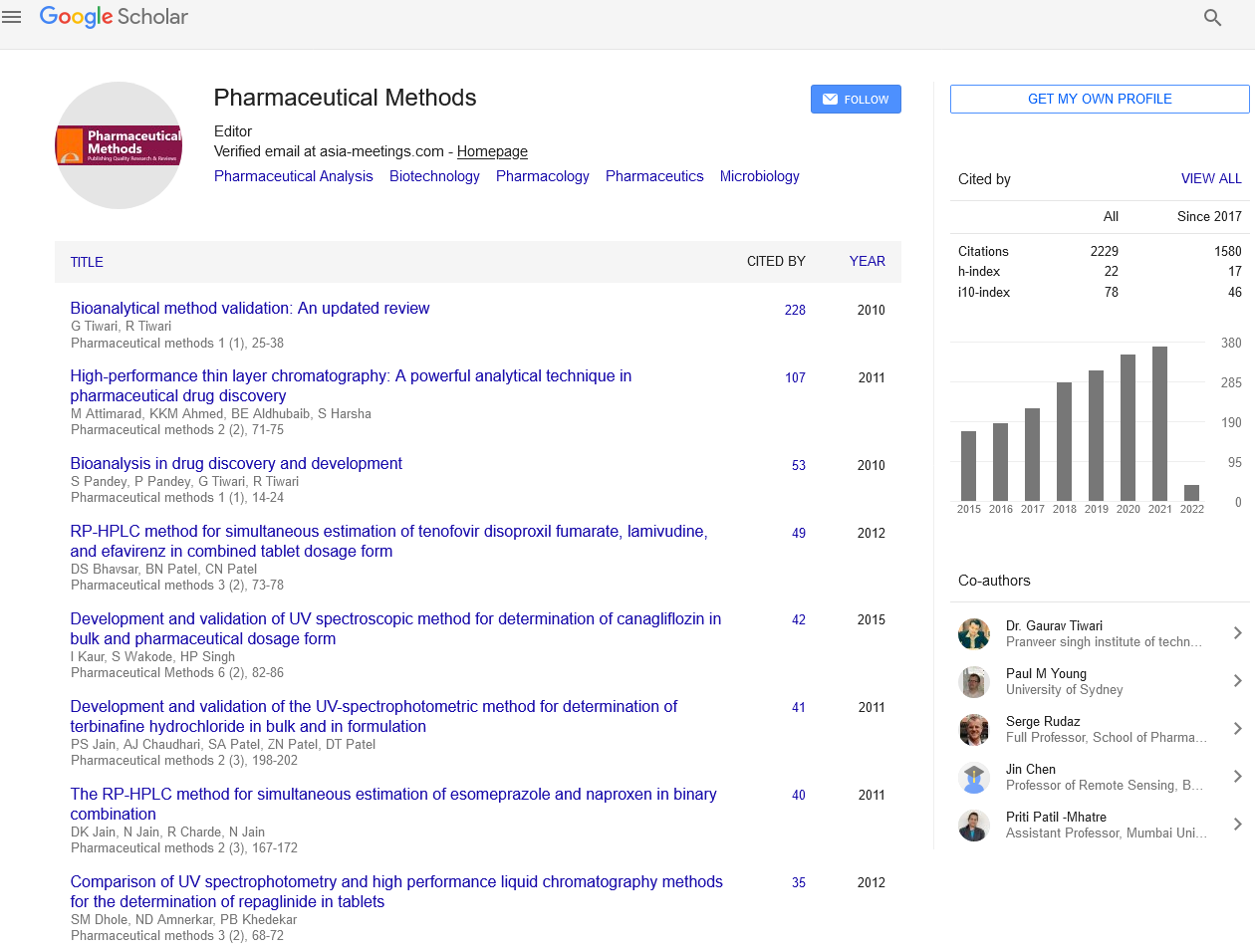
Task: Expand the Paul M Young co-author chevron
Action: pyautogui.click(x=1237, y=681)
